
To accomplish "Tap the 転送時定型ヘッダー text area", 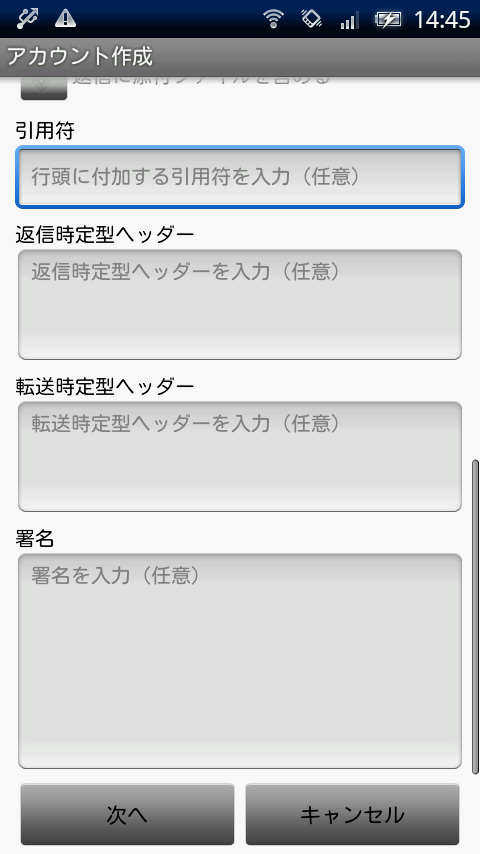I will pos(240,456).
